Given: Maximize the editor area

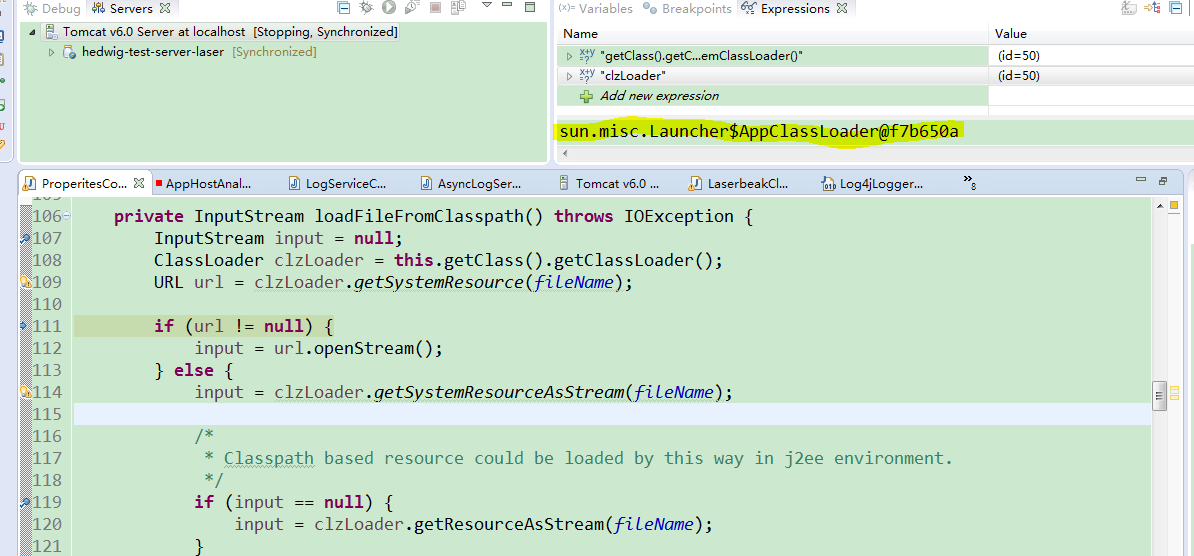Looking at the screenshot, I should pyautogui.click(x=1164, y=181).
